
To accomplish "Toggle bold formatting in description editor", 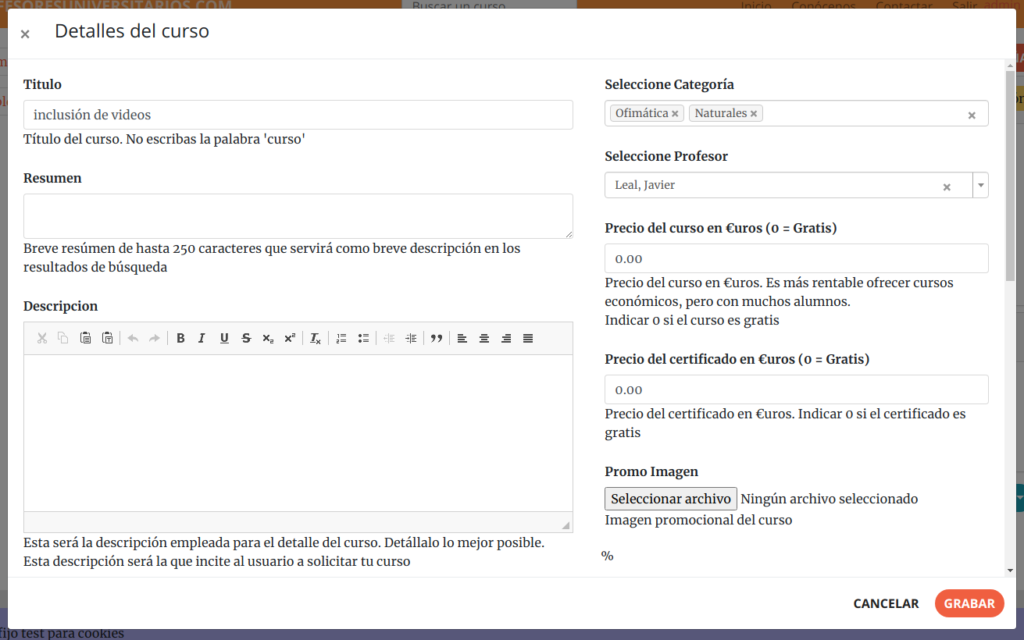I will pos(181,338).
